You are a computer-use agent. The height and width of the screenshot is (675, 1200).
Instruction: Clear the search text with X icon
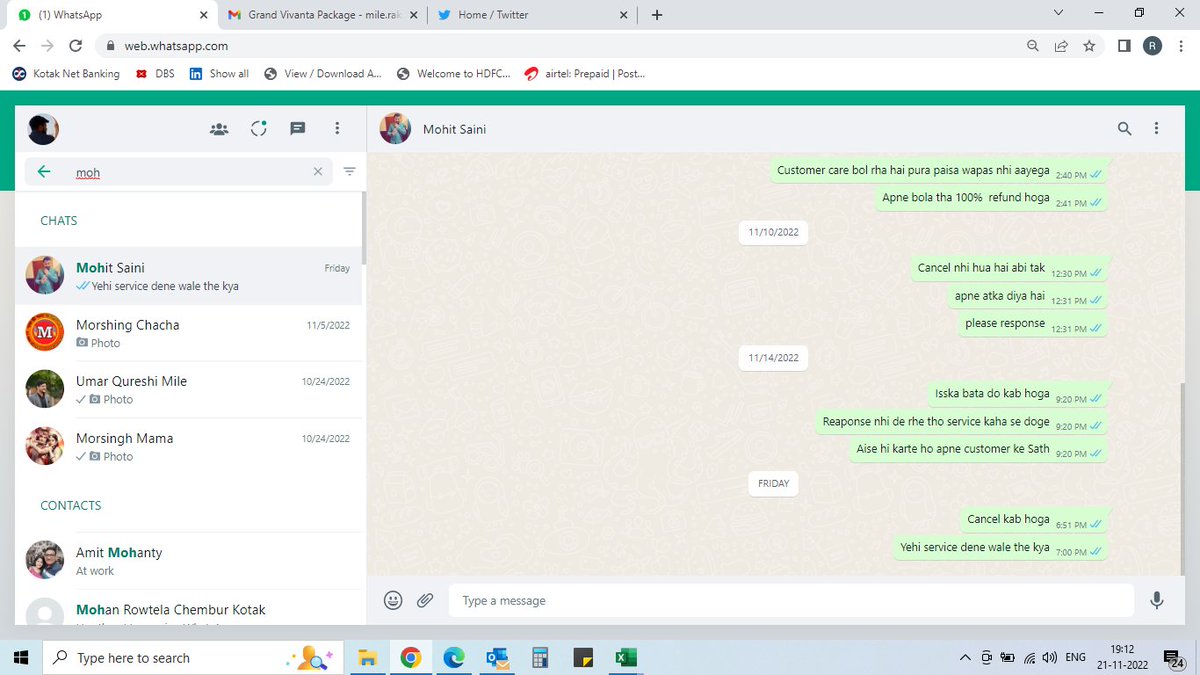[318, 172]
